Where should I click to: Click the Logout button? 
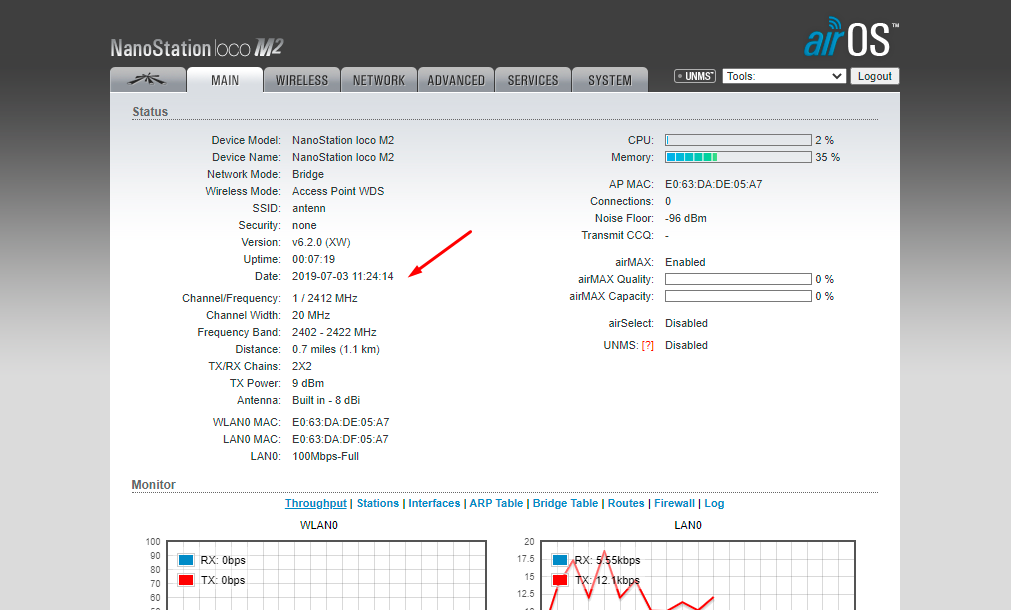pos(874,76)
